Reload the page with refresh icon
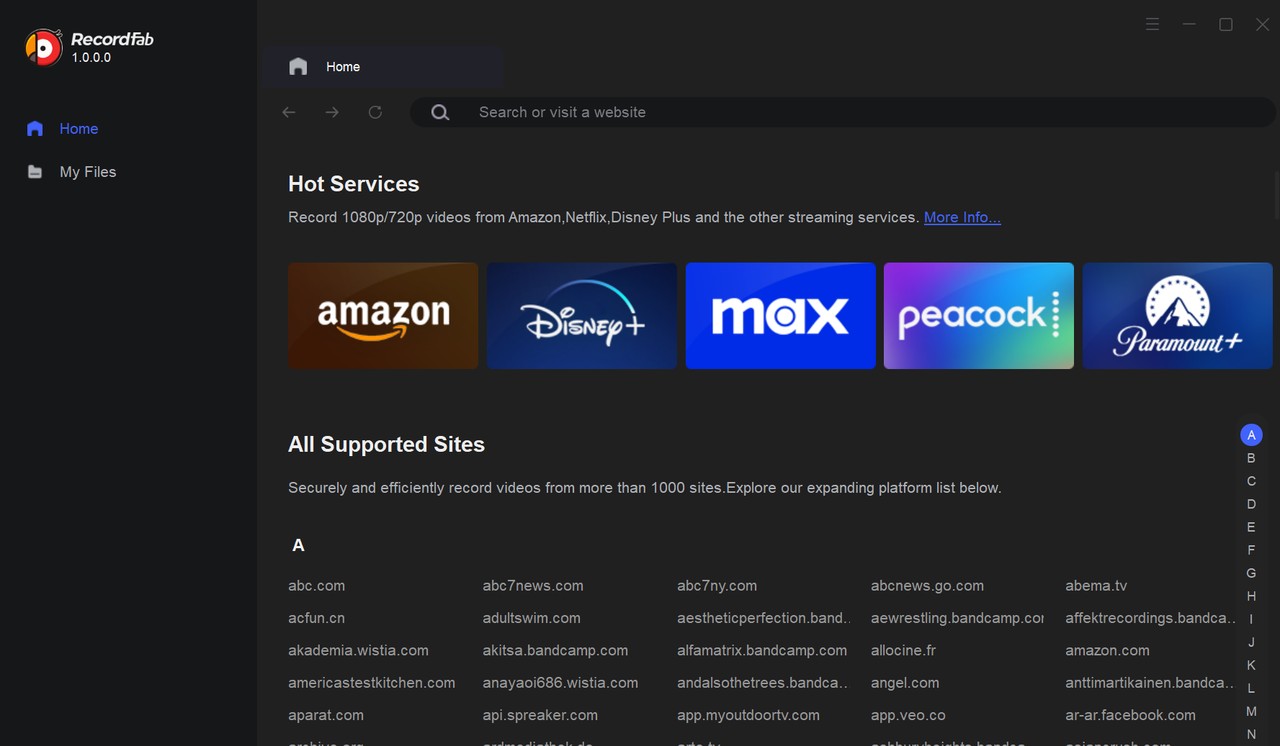Image resolution: width=1280 pixels, height=746 pixels. click(x=375, y=112)
